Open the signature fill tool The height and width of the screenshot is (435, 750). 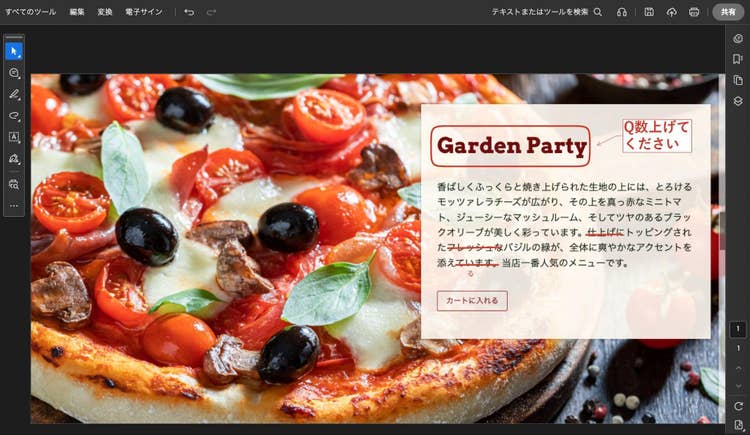pos(14,158)
